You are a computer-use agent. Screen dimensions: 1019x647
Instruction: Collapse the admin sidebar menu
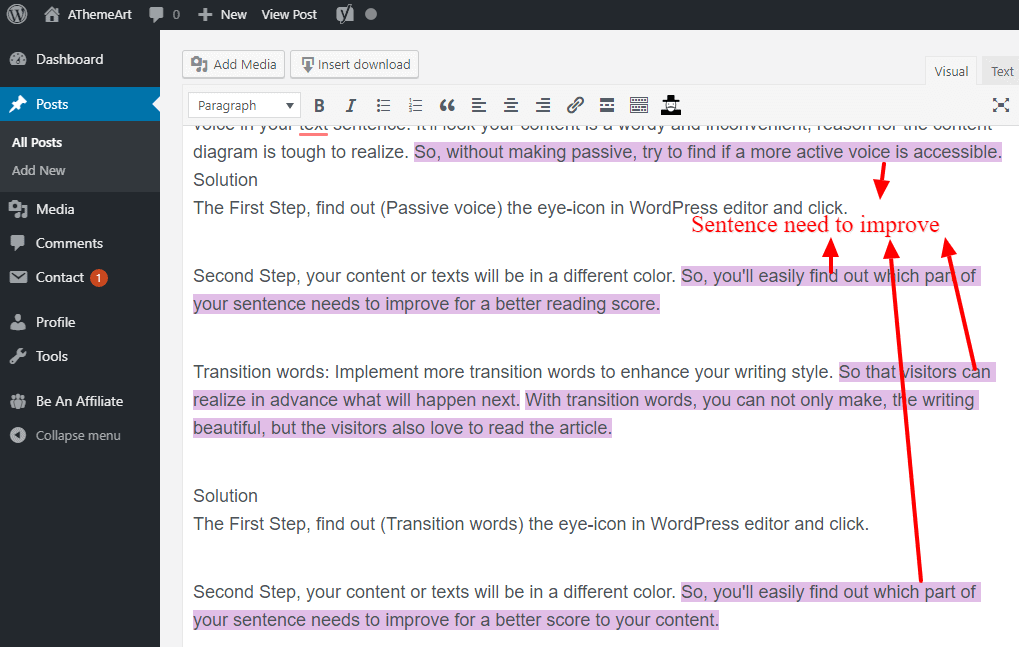(78, 436)
